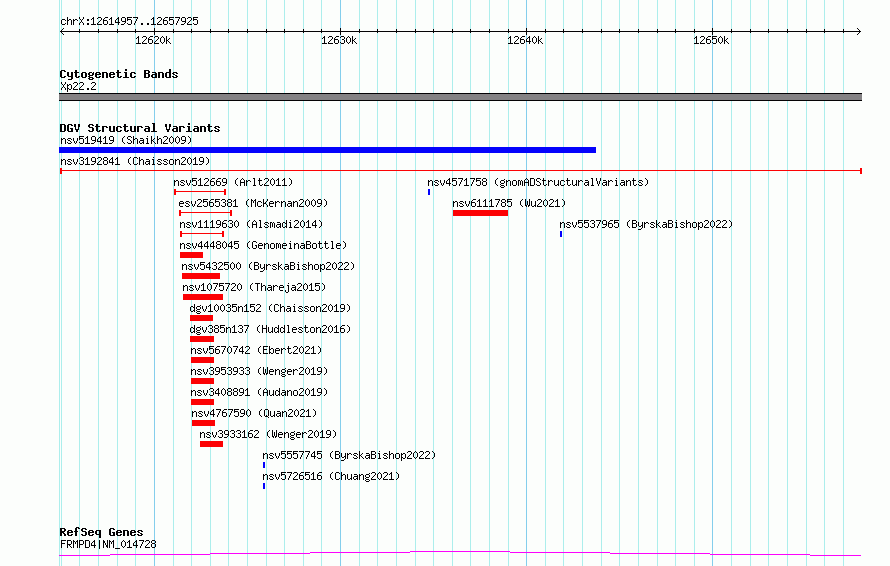This screenshot has height=566, width=890.
Task: Click the Xp22.2 cytogenetic band label
Action: coord(78,86)
